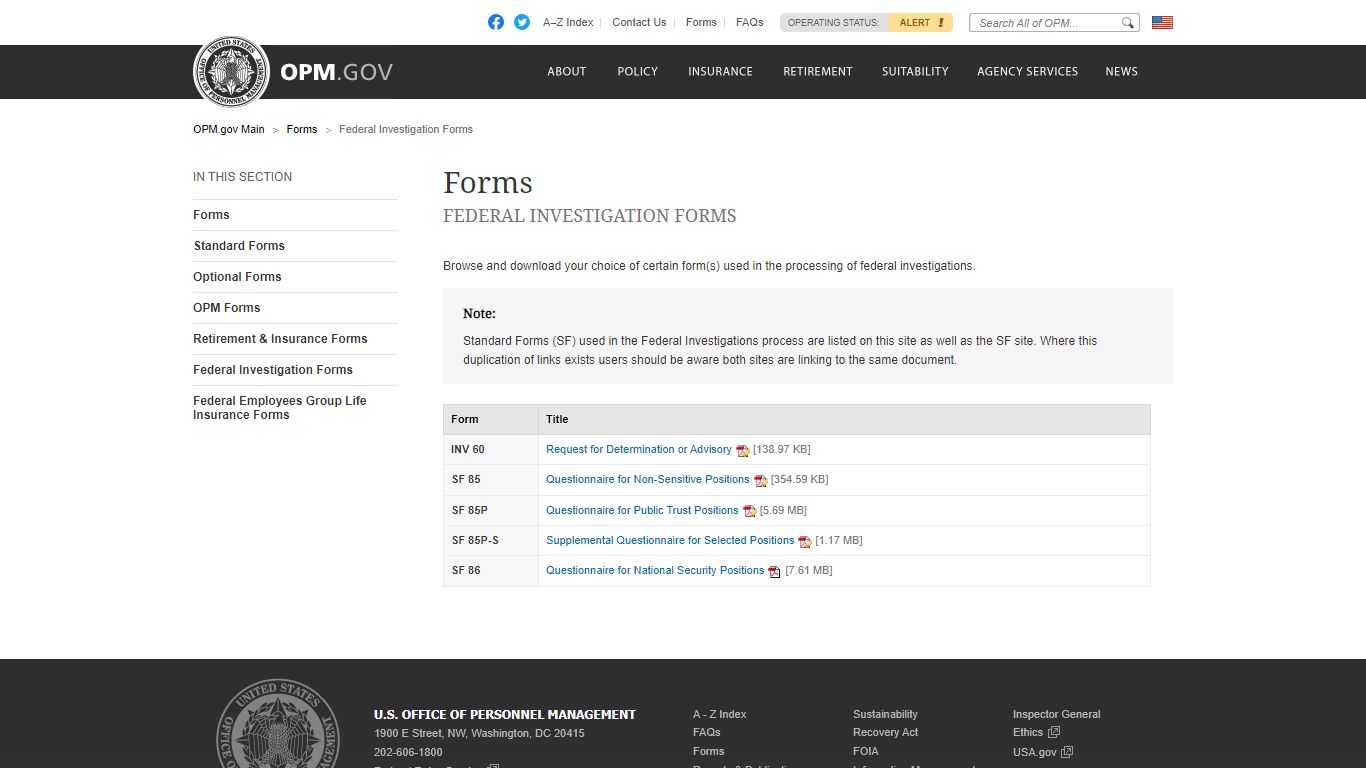Click FAQs link in the top bar

point(749,22)
